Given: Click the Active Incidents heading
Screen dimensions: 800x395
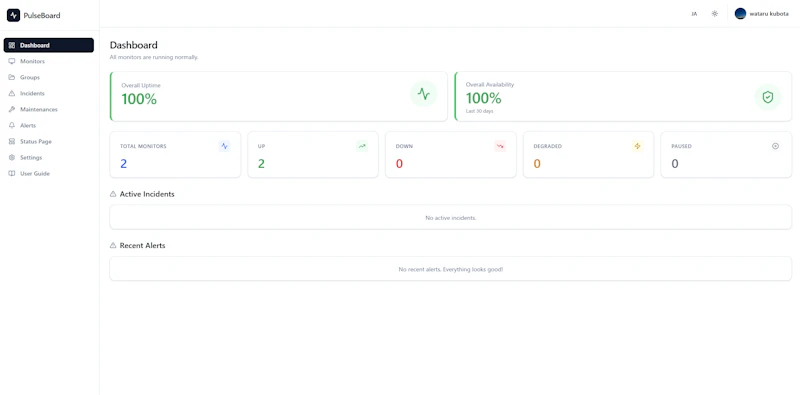Looking at the screenshot, I should pos(147,194).
